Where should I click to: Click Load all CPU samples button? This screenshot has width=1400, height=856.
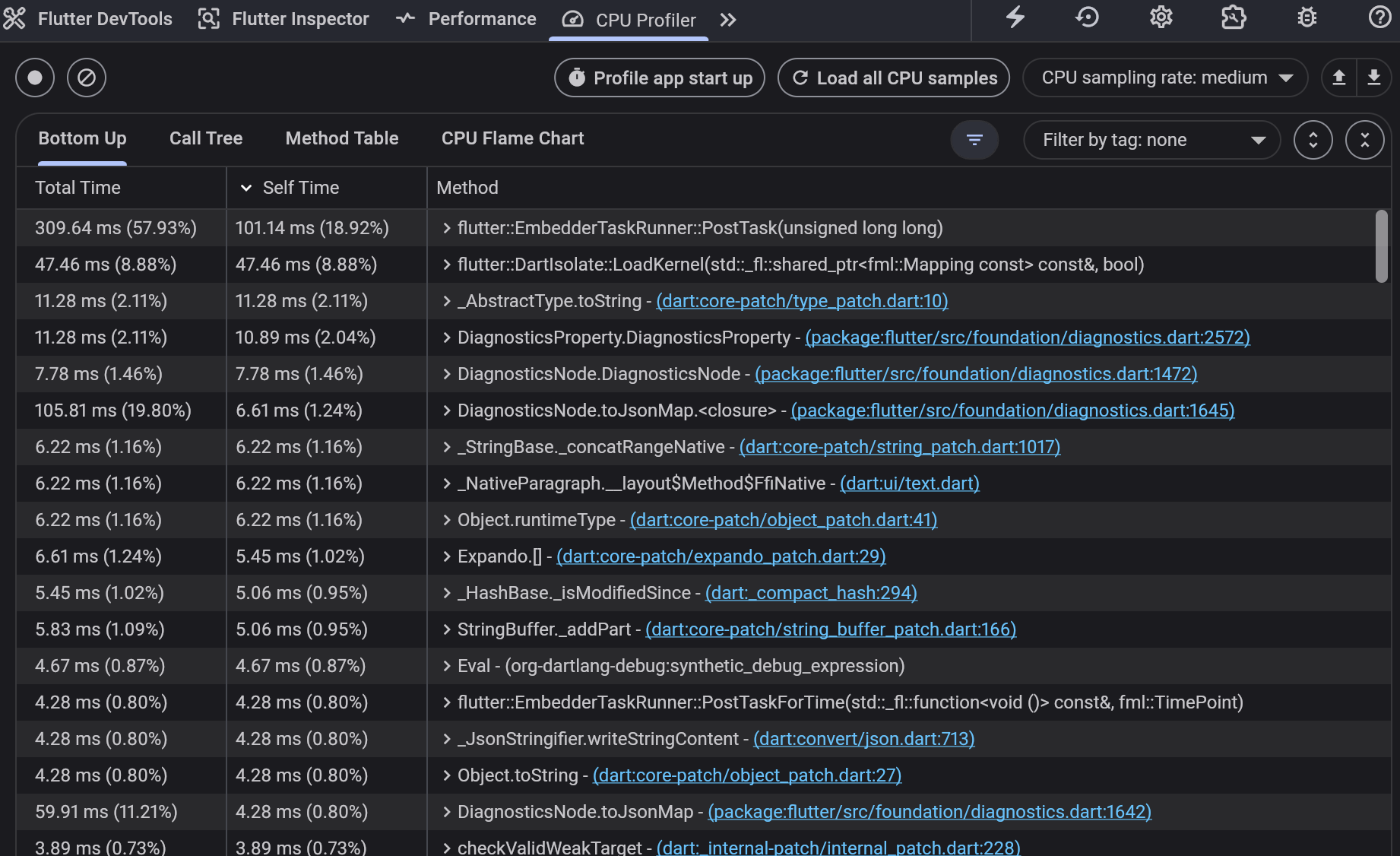coord(894,78)
